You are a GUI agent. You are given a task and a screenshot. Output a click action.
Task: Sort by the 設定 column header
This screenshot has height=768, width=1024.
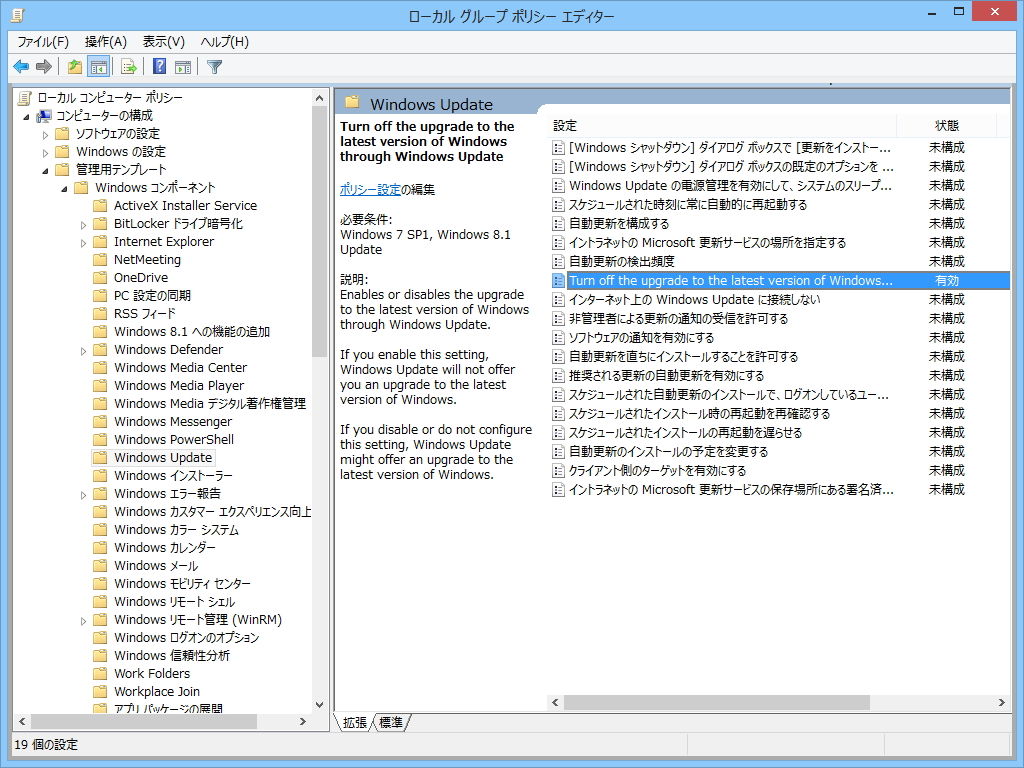pyautogui.click(x=723, y=125)
